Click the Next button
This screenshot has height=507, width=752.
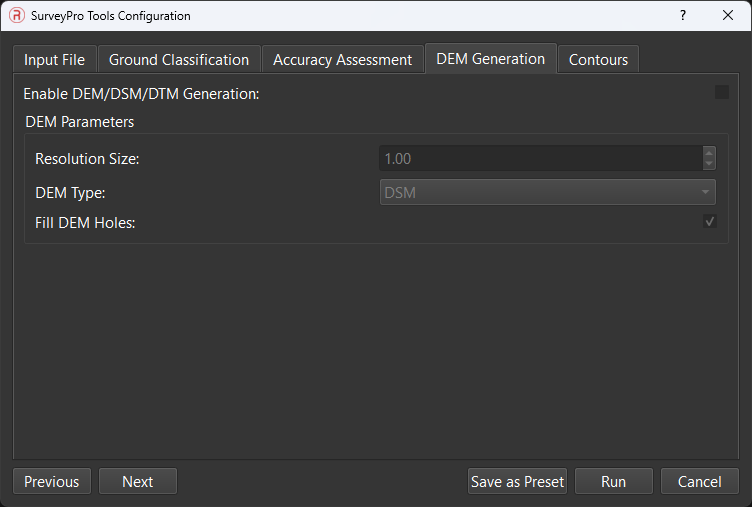pos(138,481)
